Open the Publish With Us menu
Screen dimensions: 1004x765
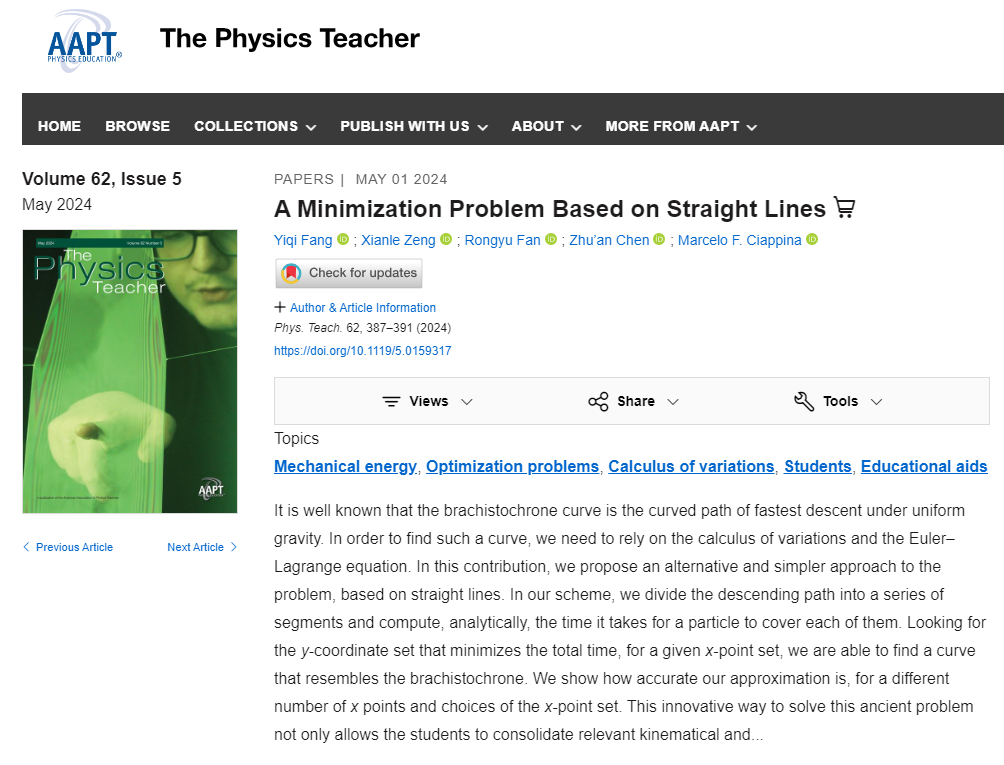pos(413,126)
